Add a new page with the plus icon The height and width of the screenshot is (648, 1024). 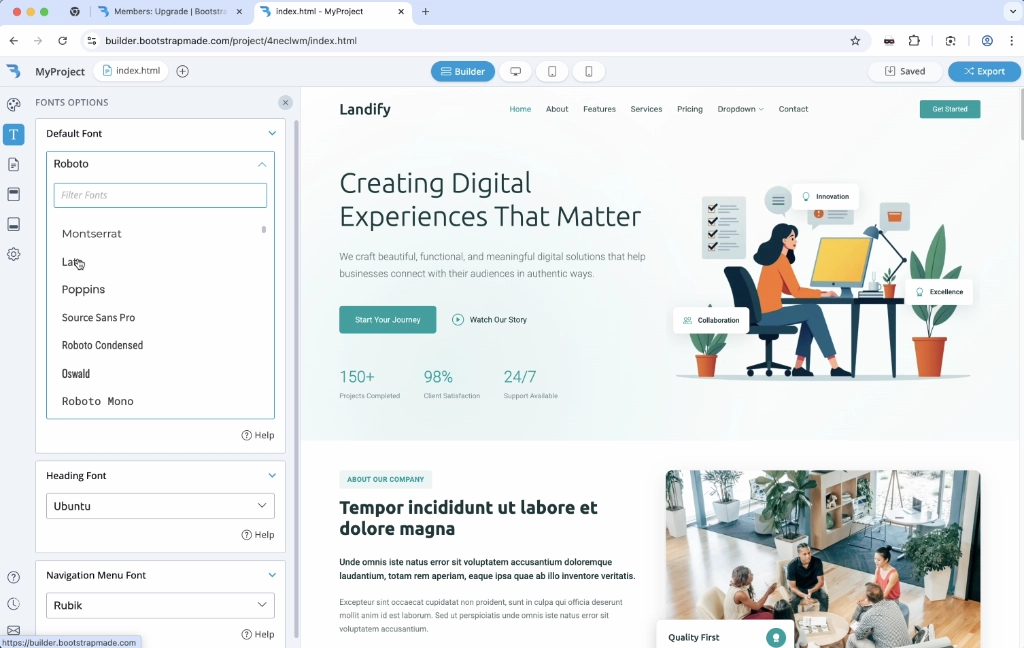[x=183, y=71]
